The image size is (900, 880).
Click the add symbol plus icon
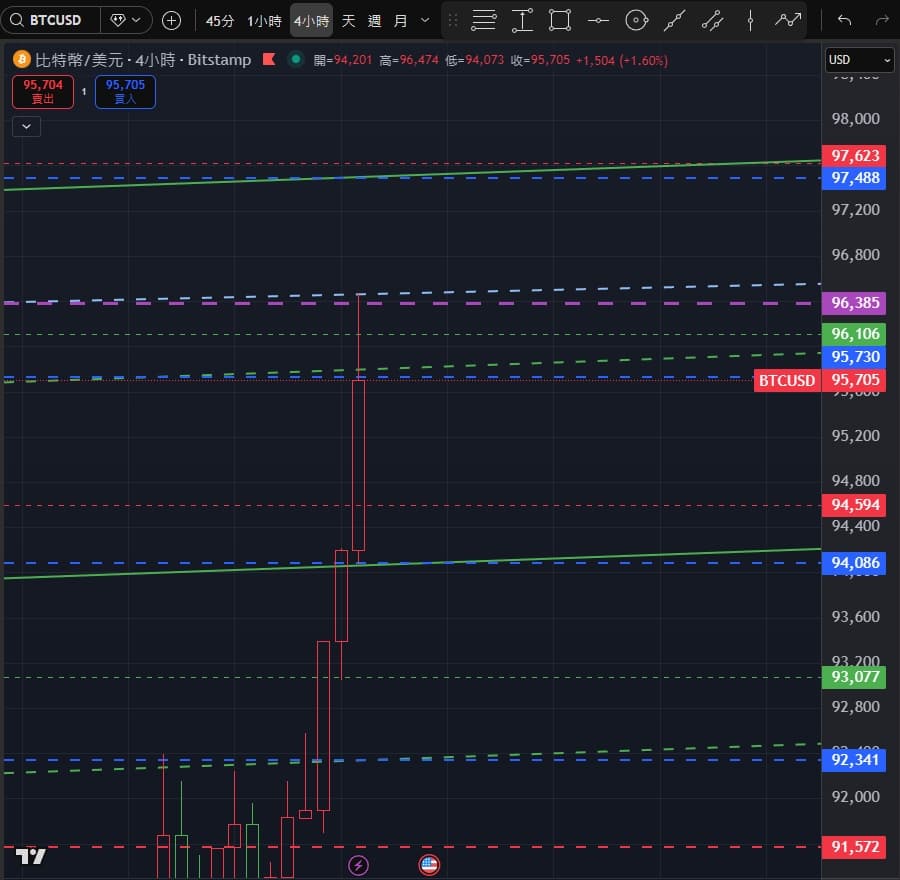coord(171,21)
